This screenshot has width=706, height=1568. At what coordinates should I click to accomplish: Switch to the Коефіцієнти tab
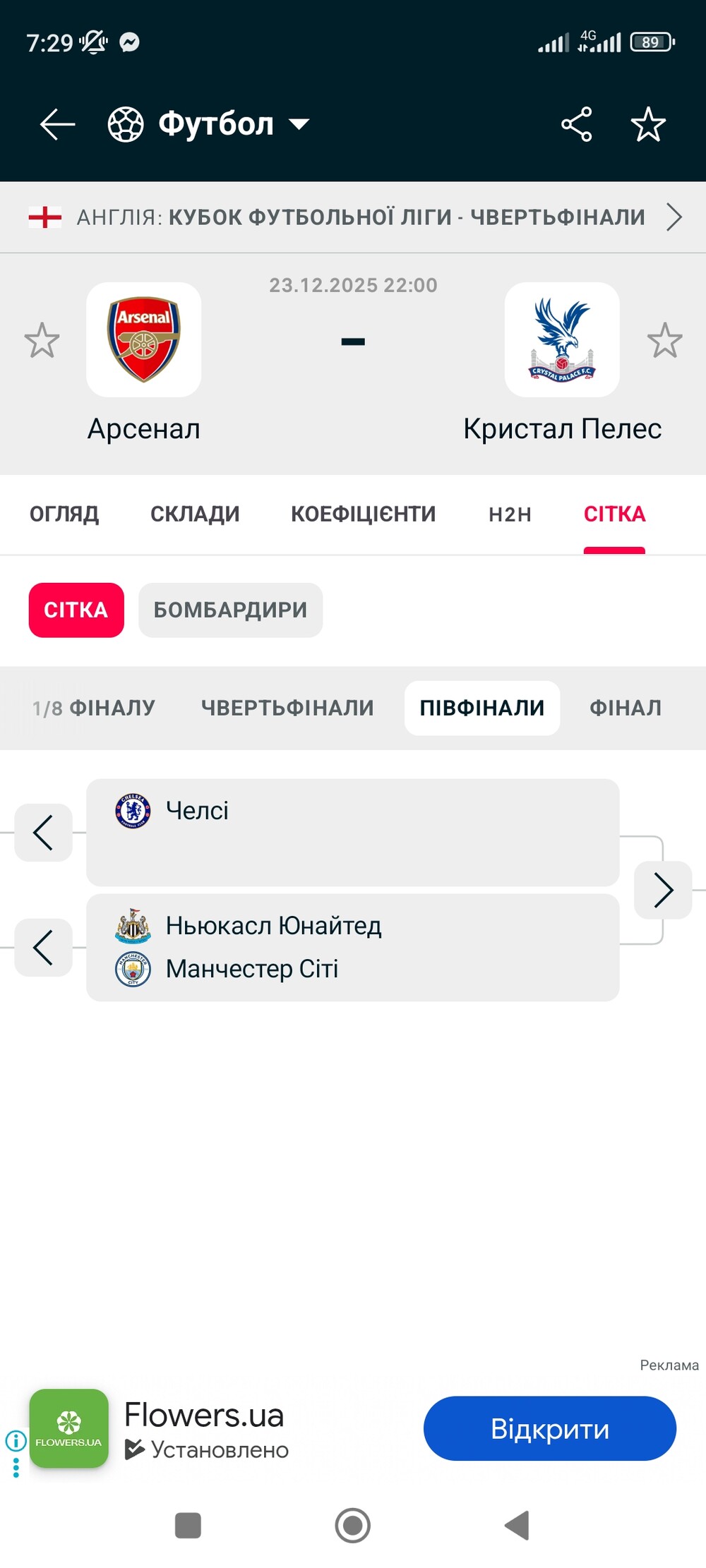tap(363, 514)
